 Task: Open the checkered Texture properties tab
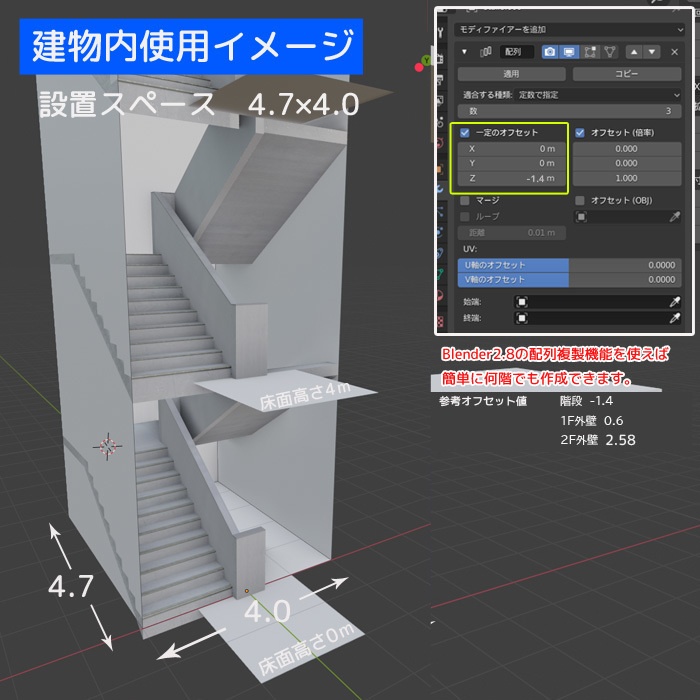pos(441,321)
